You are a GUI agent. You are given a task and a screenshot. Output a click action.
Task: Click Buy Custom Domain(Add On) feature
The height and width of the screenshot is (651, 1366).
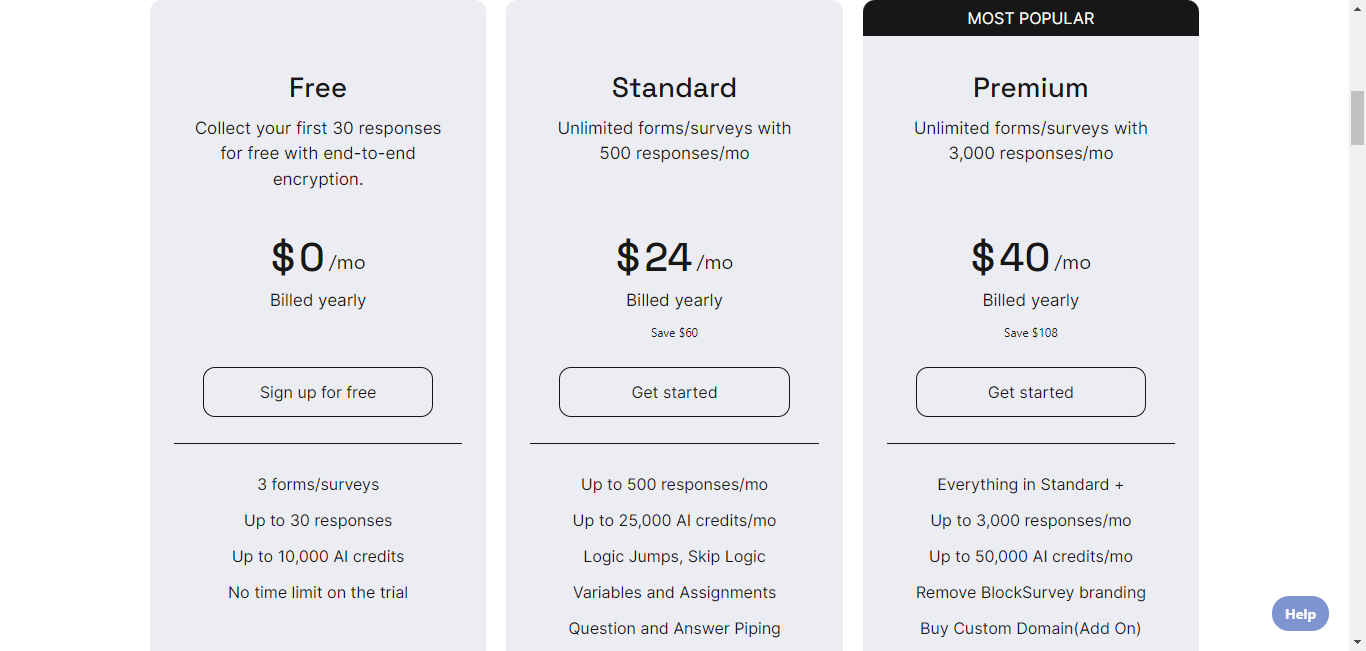click(x=1031, y=628)
